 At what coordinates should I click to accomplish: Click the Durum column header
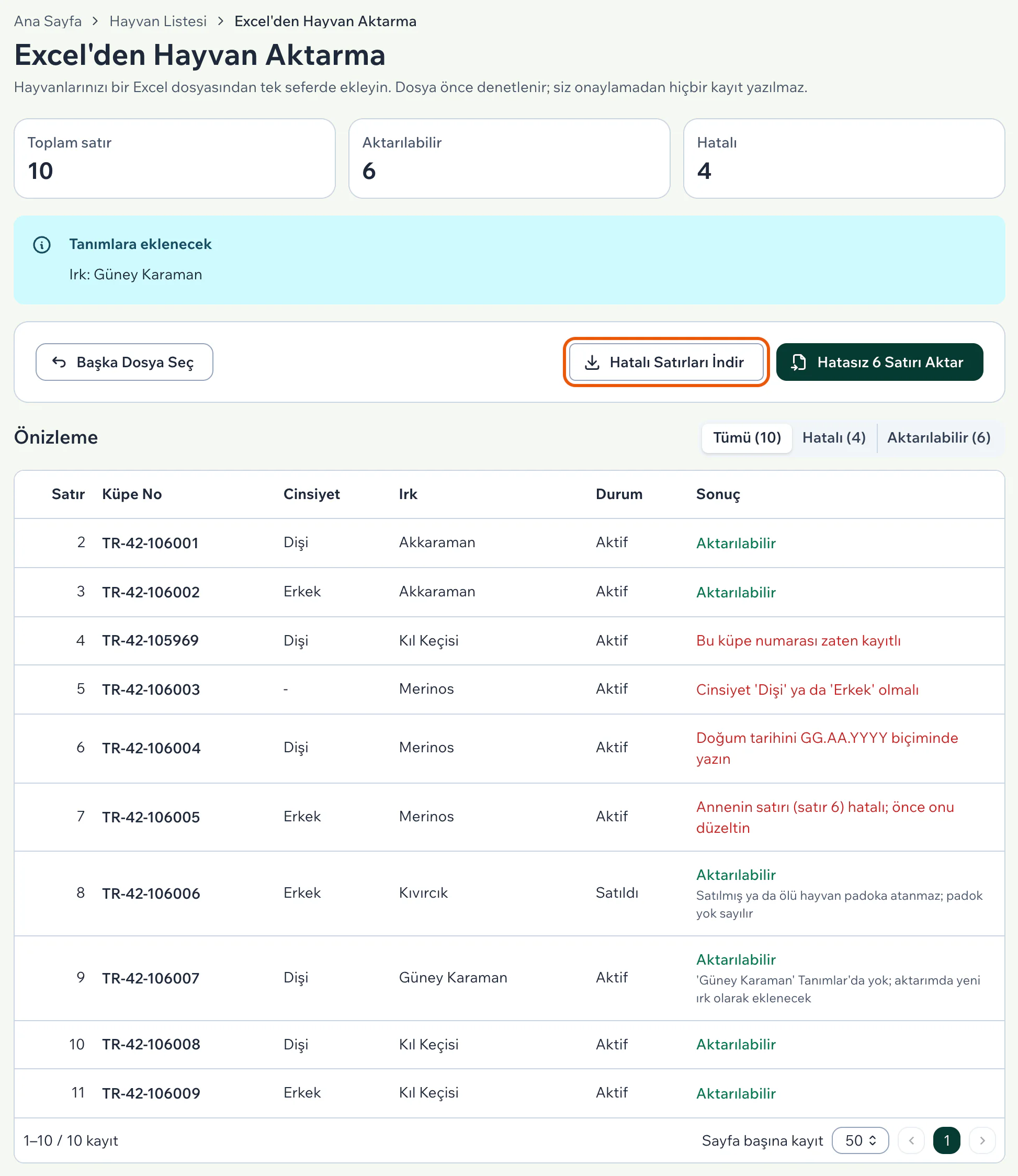tap(619, 494)
